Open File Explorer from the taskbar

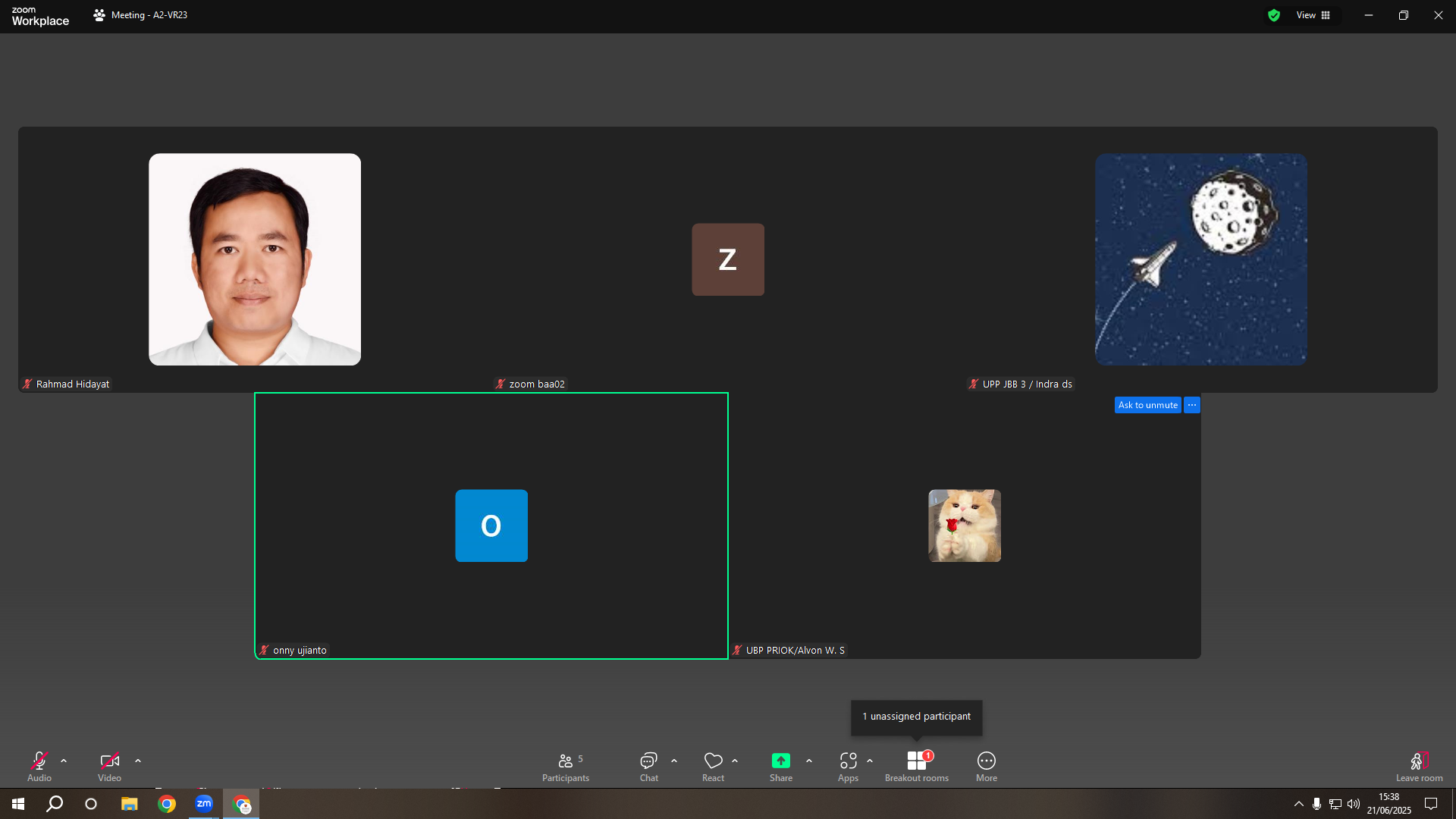[130, 804]
